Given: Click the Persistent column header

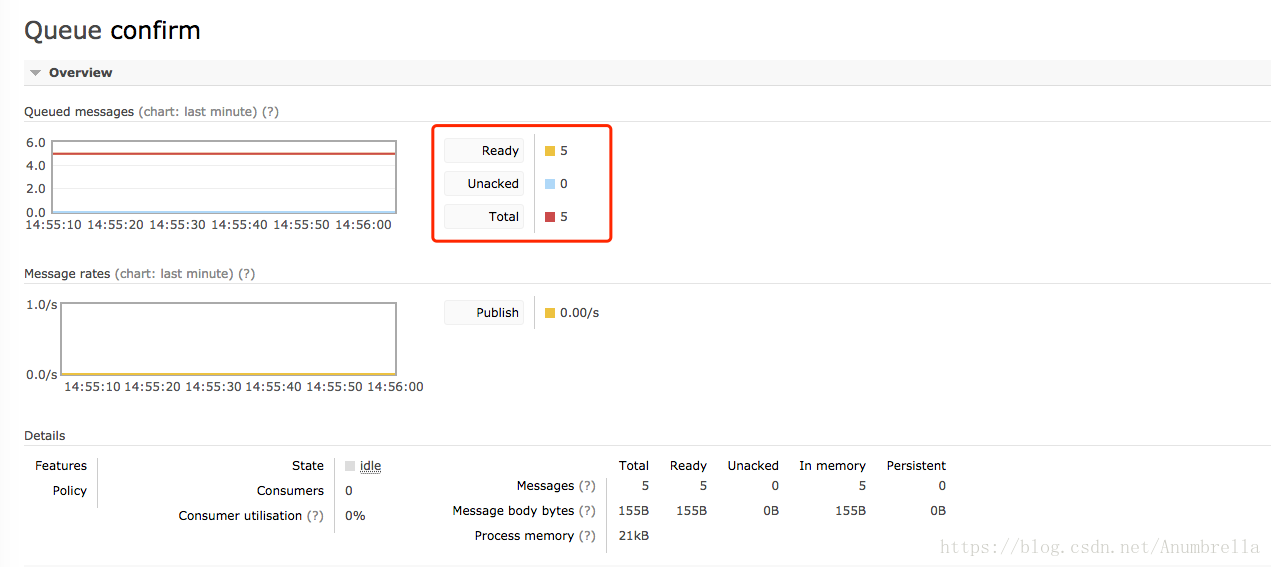Looking at the screenshot, I should tap(916, 466).
